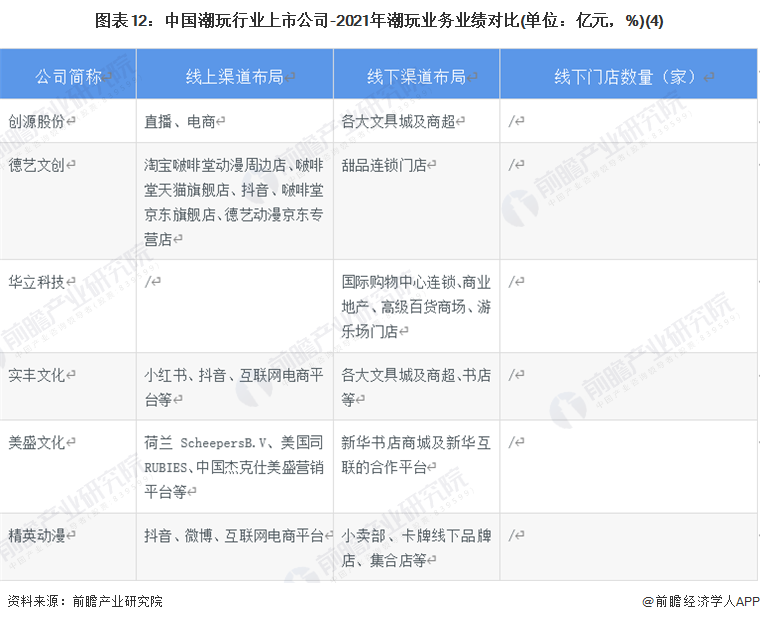Click the cell 国际购物中心连锁、商业地产
The height and width of the screenshot is (622, 760).
pos(416,306)
